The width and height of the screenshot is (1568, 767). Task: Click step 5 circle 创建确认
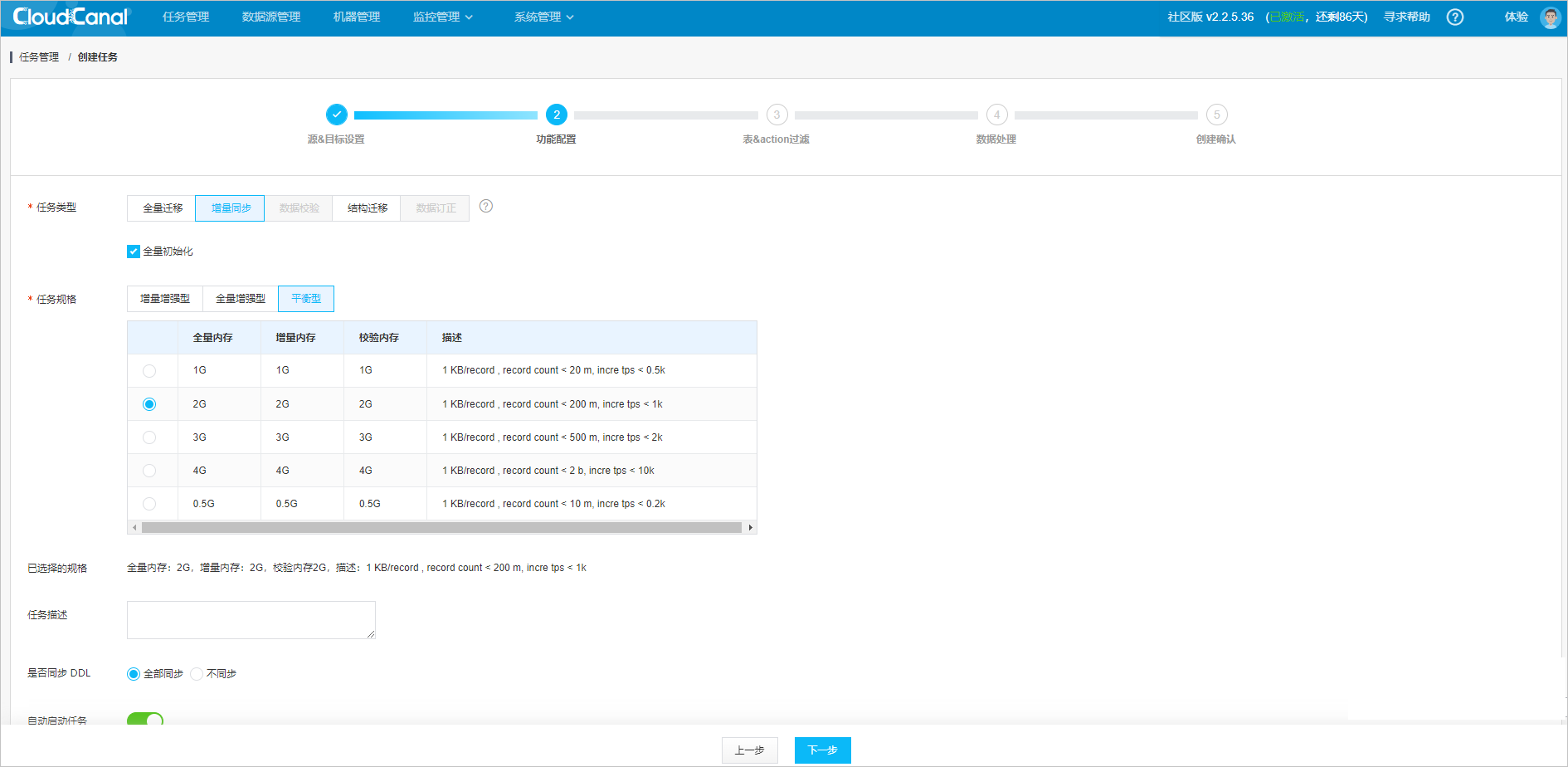tap(1216, 115)
